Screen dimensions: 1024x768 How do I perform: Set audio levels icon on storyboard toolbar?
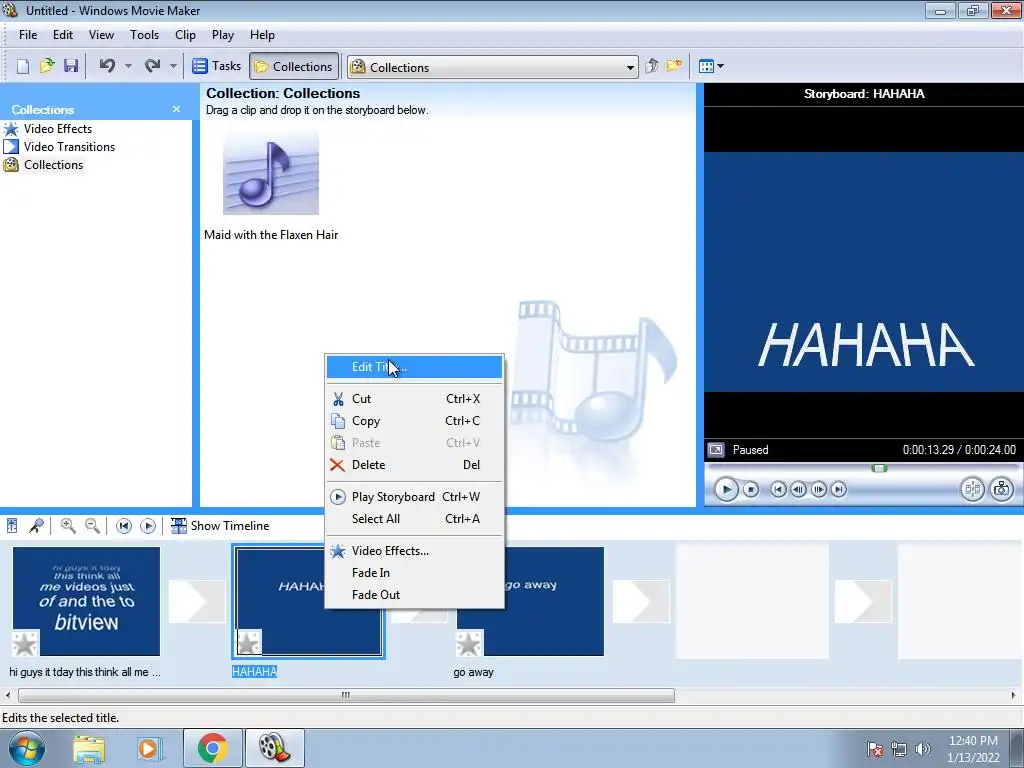point(12,526)
